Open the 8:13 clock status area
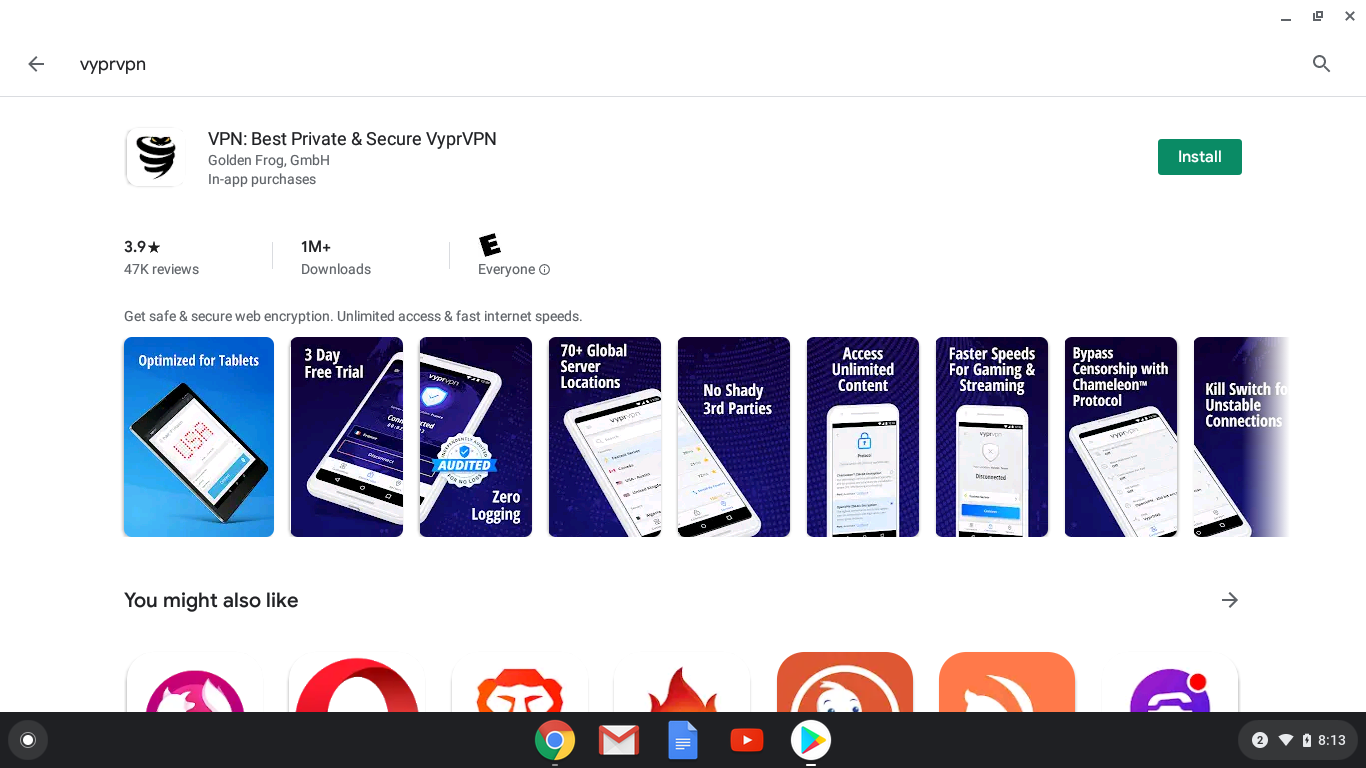 [1332, 740]
